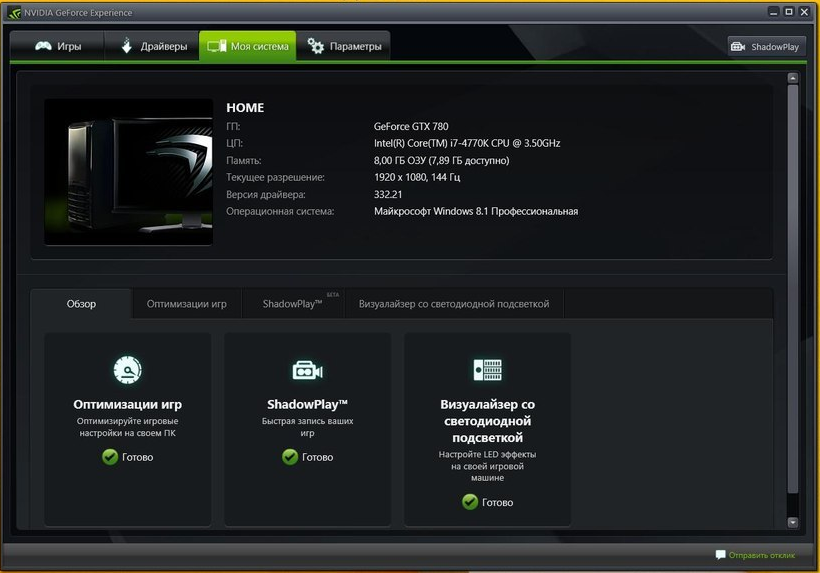Click the gamepad icon on Игры tab
Image resolution: width=820 pixels, height=573 pixels.
(x=43, y=46)
